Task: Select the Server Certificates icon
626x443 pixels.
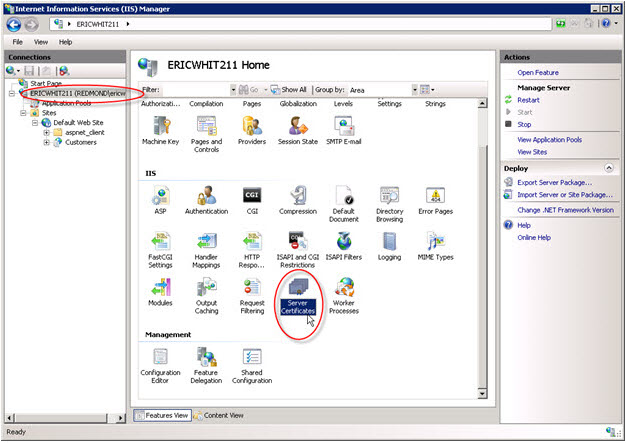Action: pyautogui.click(x=298, y=296)
